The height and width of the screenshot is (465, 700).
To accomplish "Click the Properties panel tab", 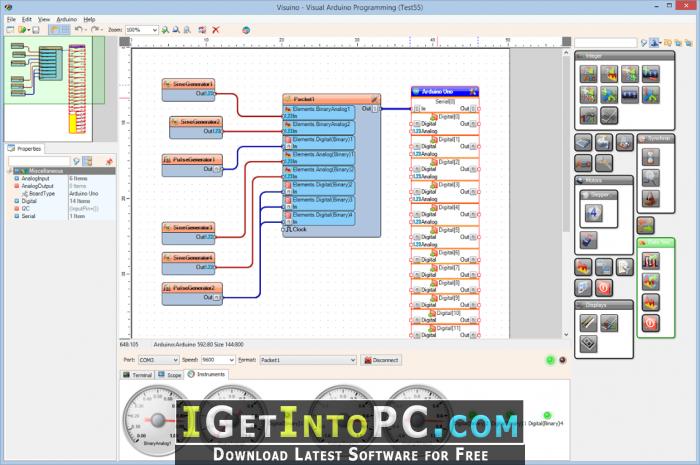I will click(25, 149).
